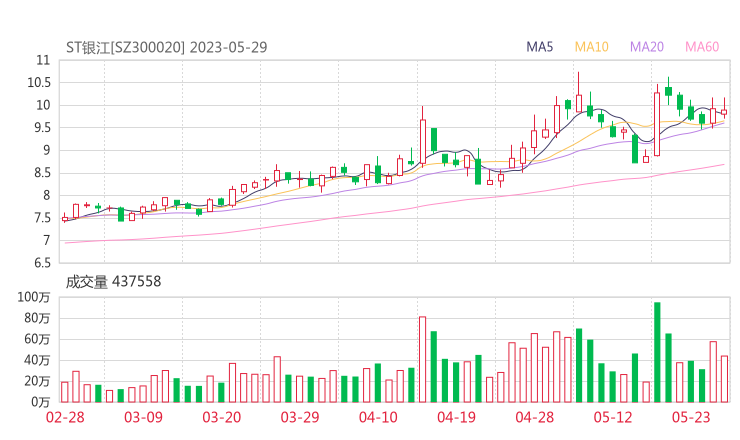Click the 11 price axis label
This screenshot has height=440, width=740.
click(41, 60)
